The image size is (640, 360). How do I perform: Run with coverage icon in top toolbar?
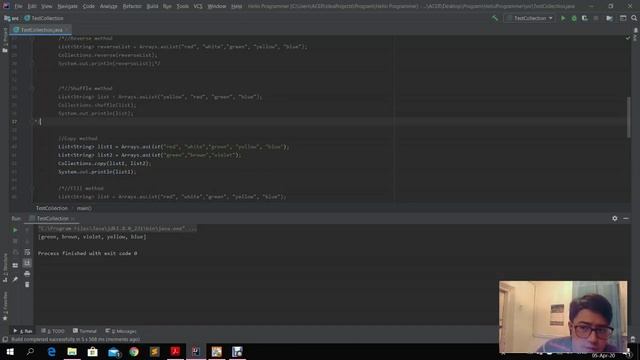coord(585,18)
